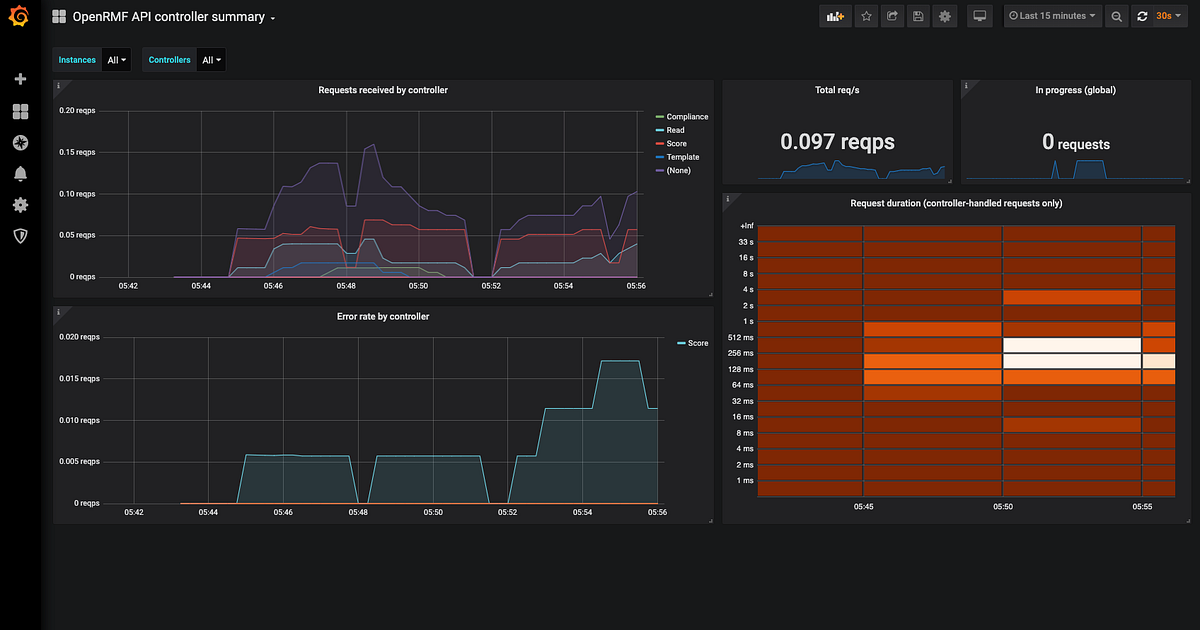Refresh the dashboard data
Screen dimensions: 1200x630
[1141, 15]
